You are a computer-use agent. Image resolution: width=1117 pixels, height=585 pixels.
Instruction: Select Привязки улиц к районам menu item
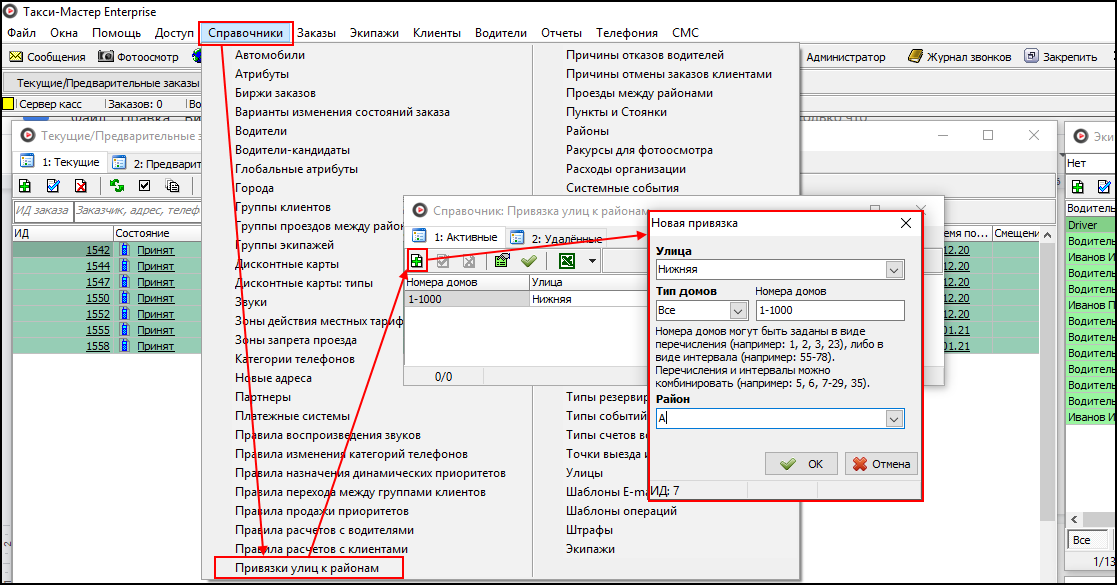point(307,568)
